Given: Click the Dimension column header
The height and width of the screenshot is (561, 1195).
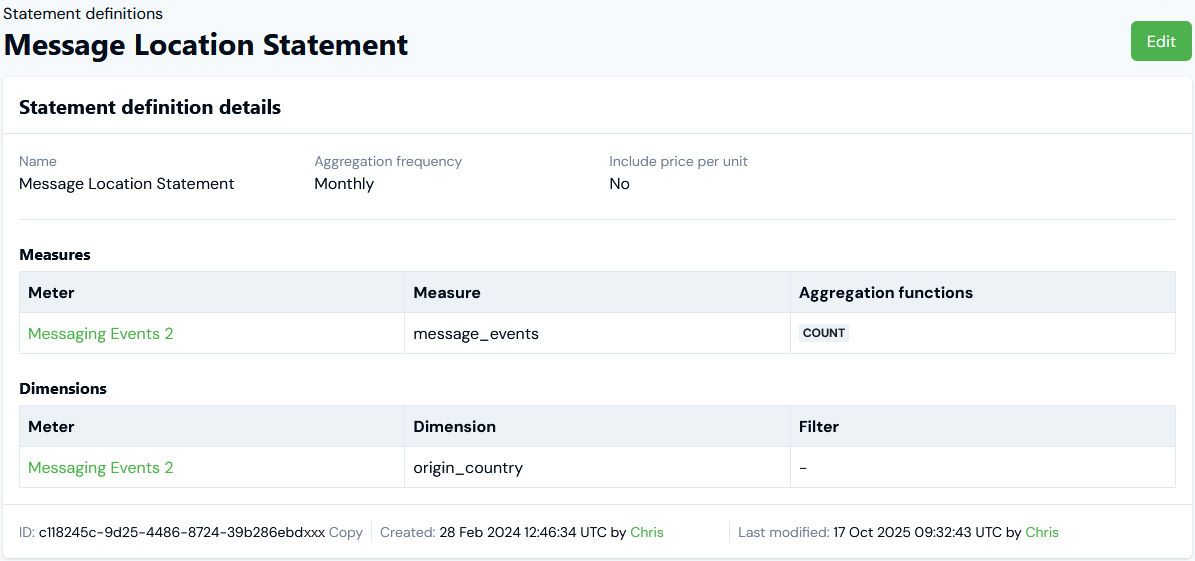Looking at the screenshot, I should (x=454, y=427).
